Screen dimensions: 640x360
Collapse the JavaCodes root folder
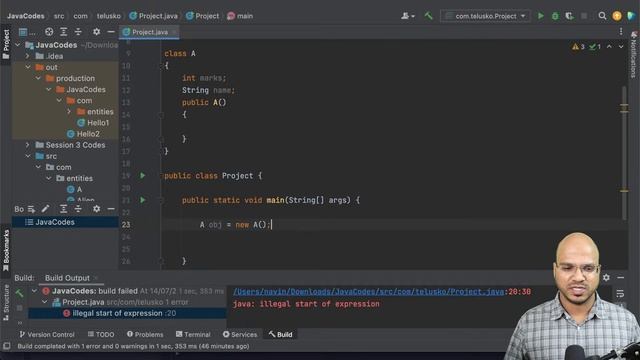pyautogui.click(x=18, y=45)
